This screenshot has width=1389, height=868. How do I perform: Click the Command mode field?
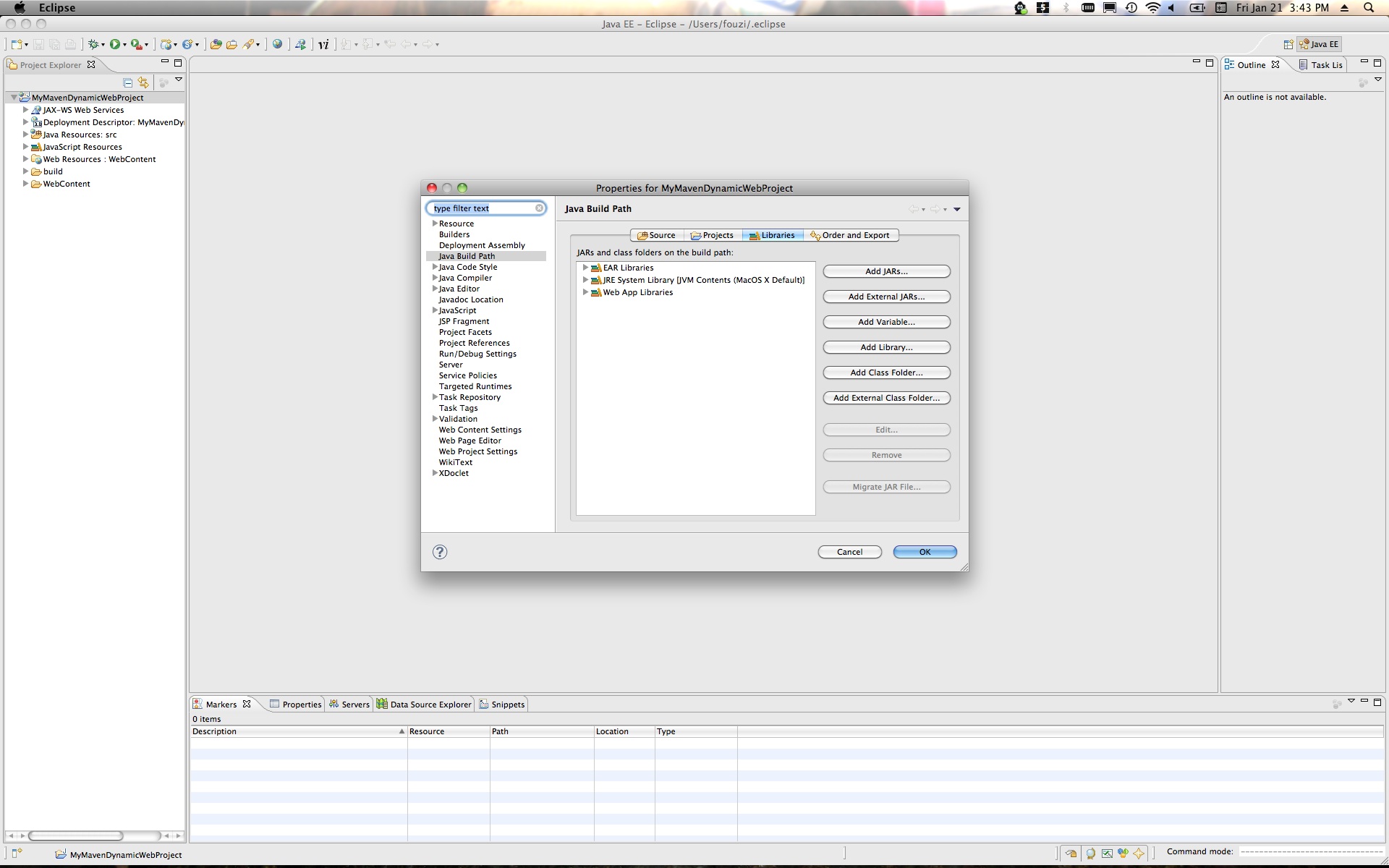click(x=1311, y=852)
